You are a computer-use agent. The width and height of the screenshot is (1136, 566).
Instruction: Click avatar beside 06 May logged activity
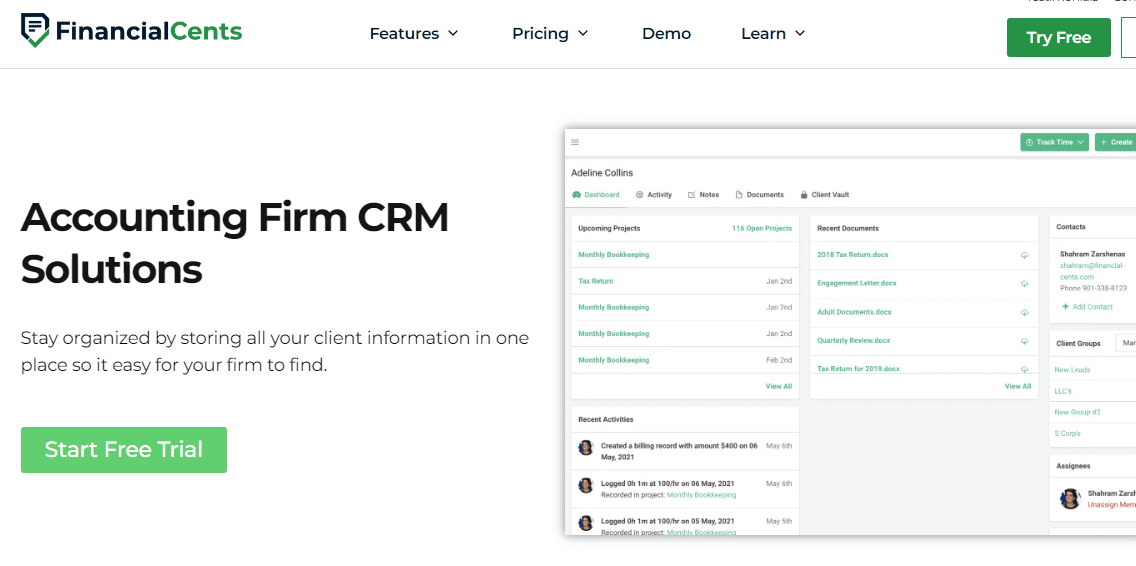[x=586, y=485]
